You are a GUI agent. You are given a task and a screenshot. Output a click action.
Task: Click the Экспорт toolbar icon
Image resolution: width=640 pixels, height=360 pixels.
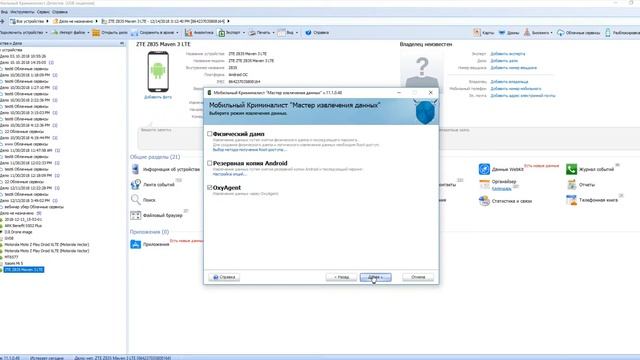(222, 33)
